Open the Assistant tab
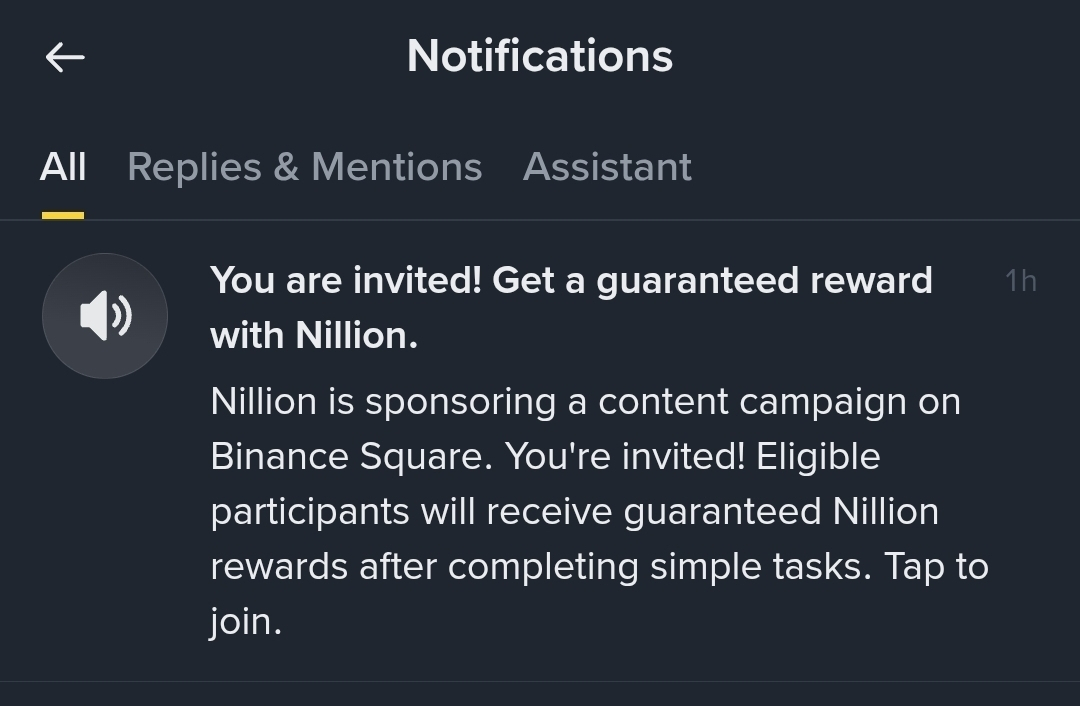The image size is (1080, 706). 607,167
